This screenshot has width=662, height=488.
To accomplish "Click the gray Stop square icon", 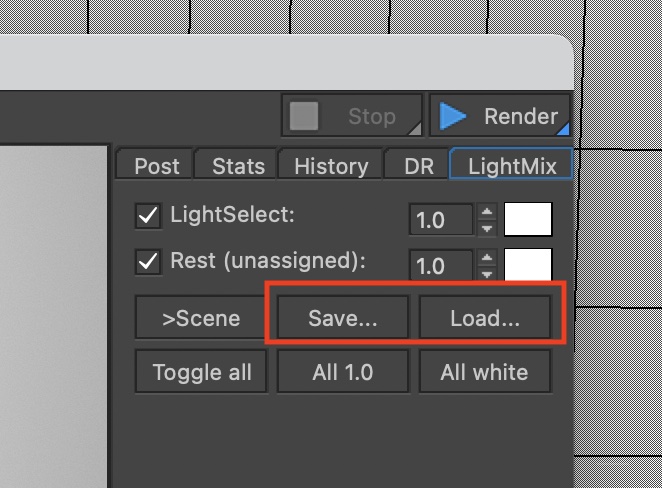I will [304, 116].
